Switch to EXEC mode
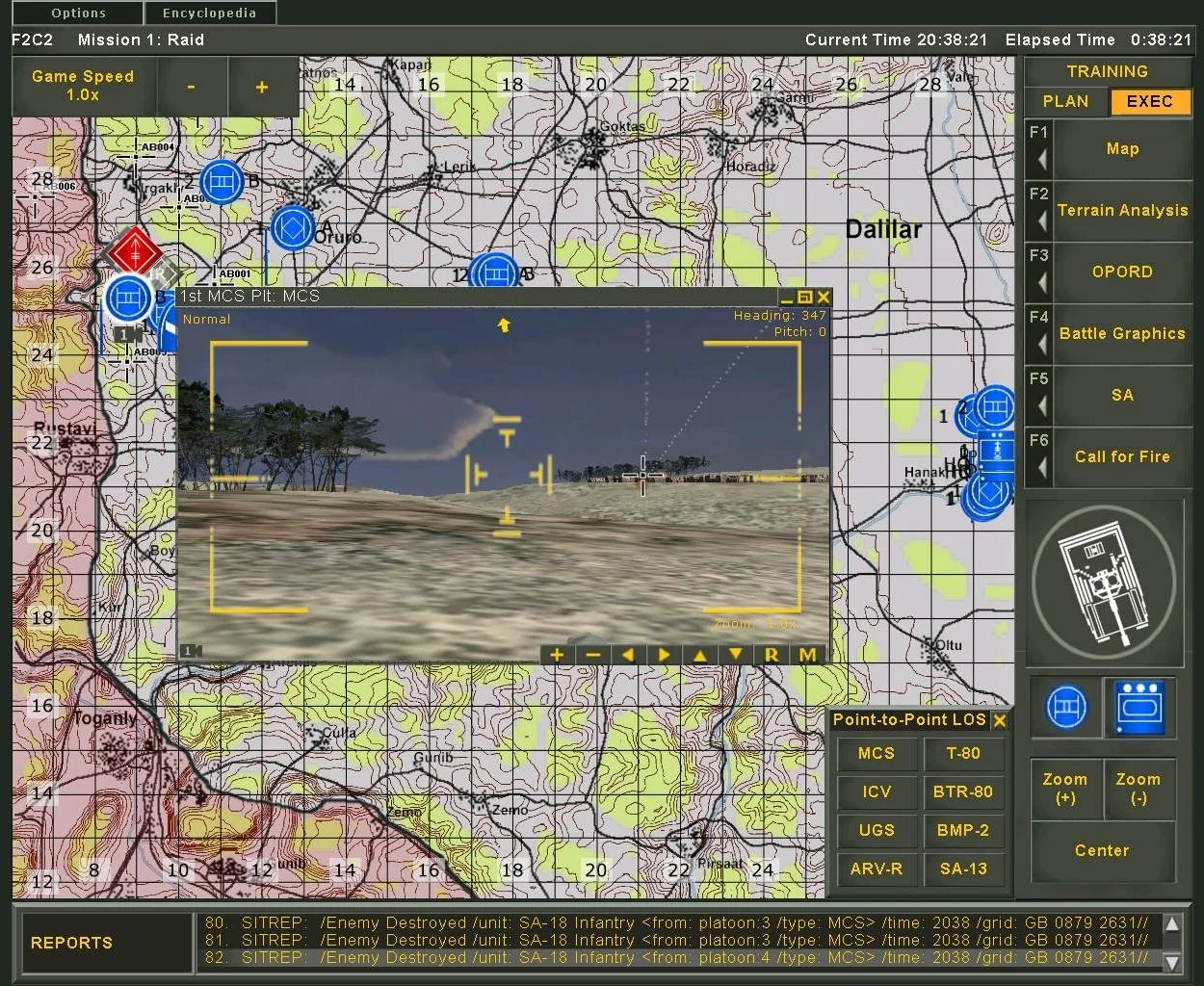Viewport: 1204px width, 986px height. [x=1149, y=101]
